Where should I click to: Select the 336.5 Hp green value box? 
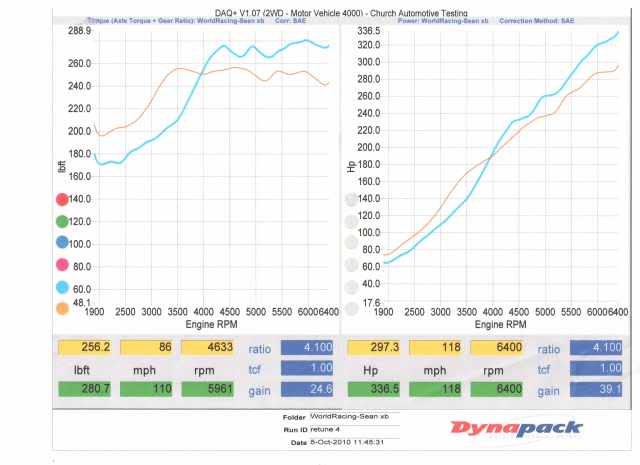click(373, 389)
